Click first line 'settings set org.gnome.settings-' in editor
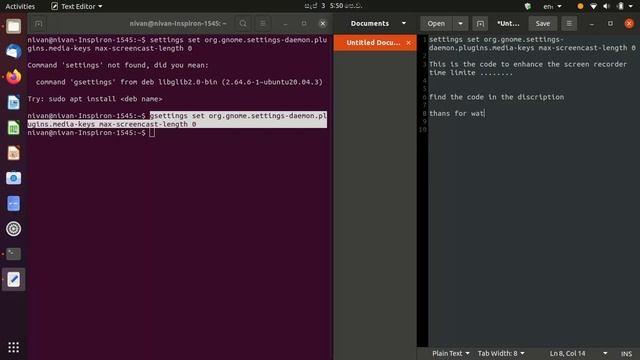Viewport: 640px width, 360px height. coord(496,40)
